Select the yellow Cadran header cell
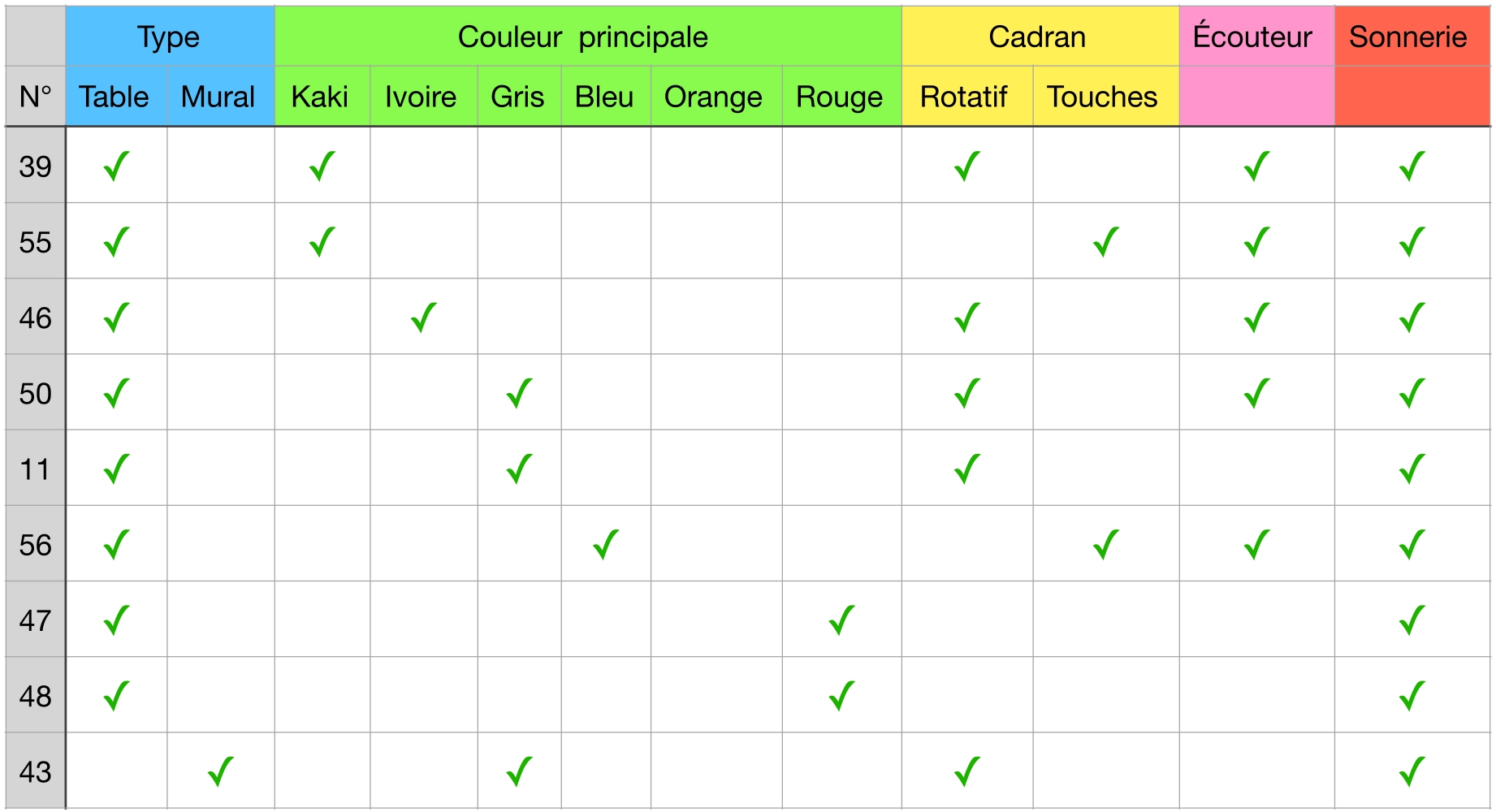The height and width of the screenshot is (812, 1496). click(1037, 37)
